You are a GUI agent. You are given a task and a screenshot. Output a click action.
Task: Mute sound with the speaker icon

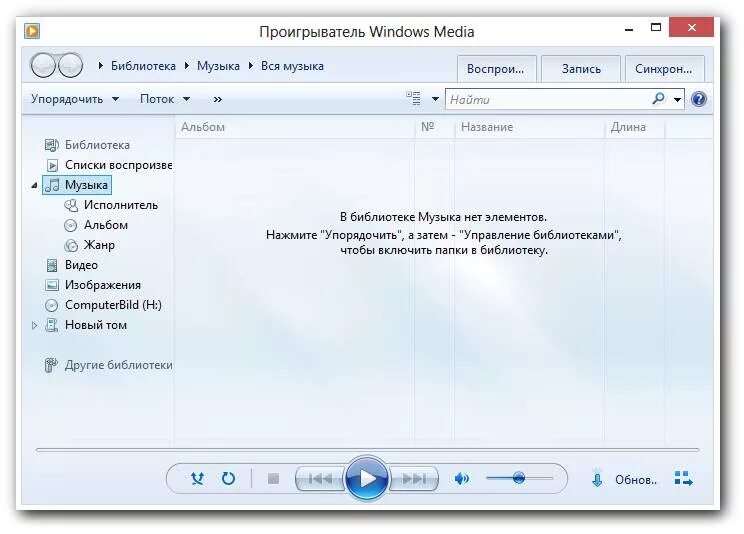click(x=461, y=478)
